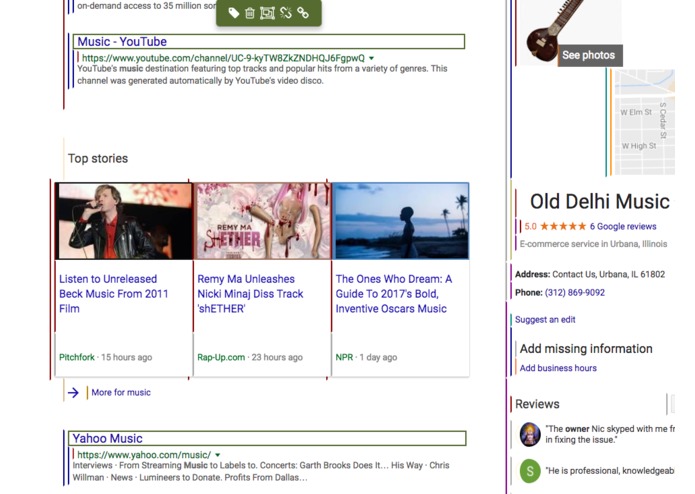Click the yahoo.com/music URL

click(144, 455)
